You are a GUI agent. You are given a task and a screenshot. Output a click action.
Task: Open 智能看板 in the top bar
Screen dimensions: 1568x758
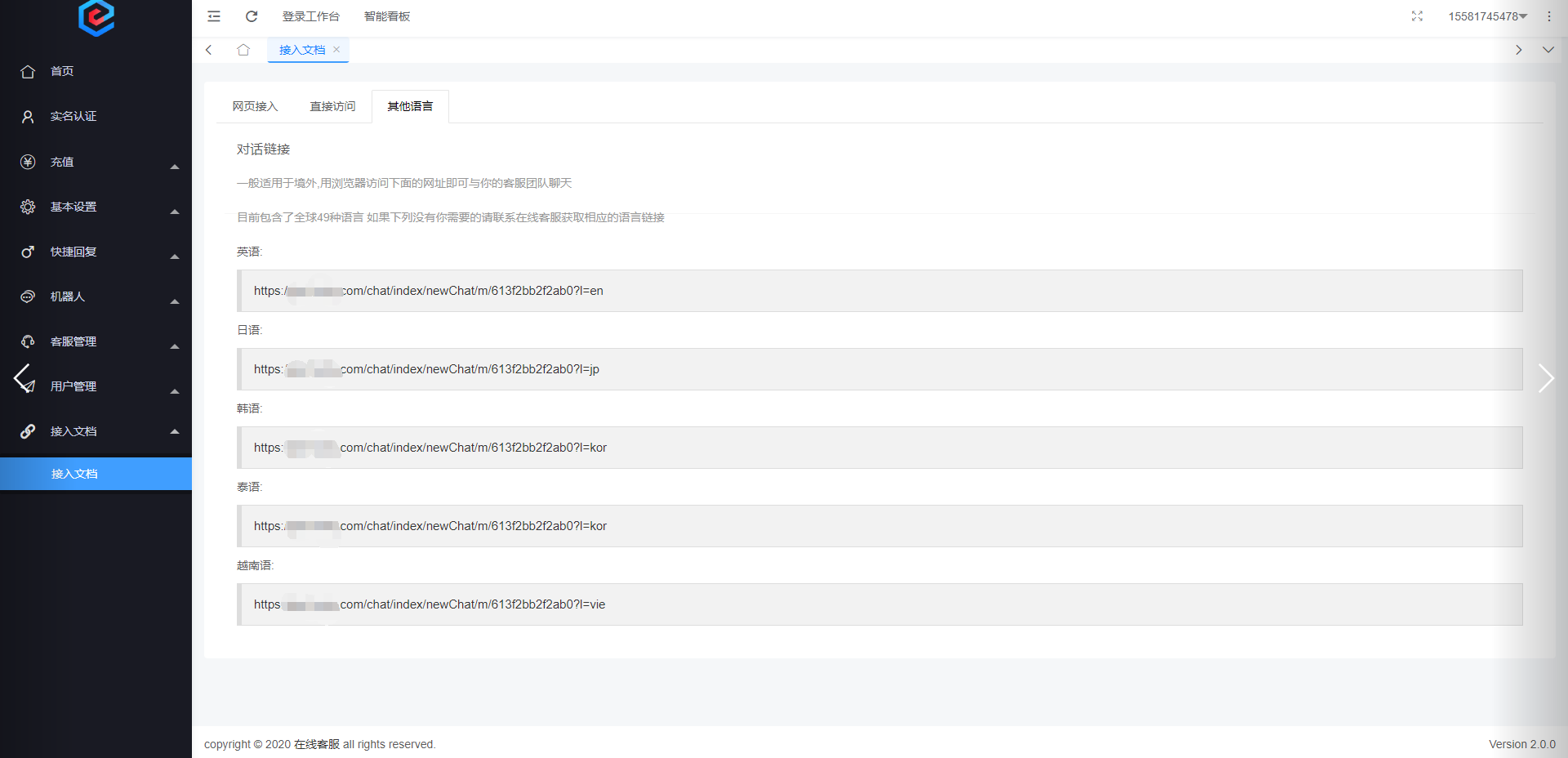tap(387, 16)
